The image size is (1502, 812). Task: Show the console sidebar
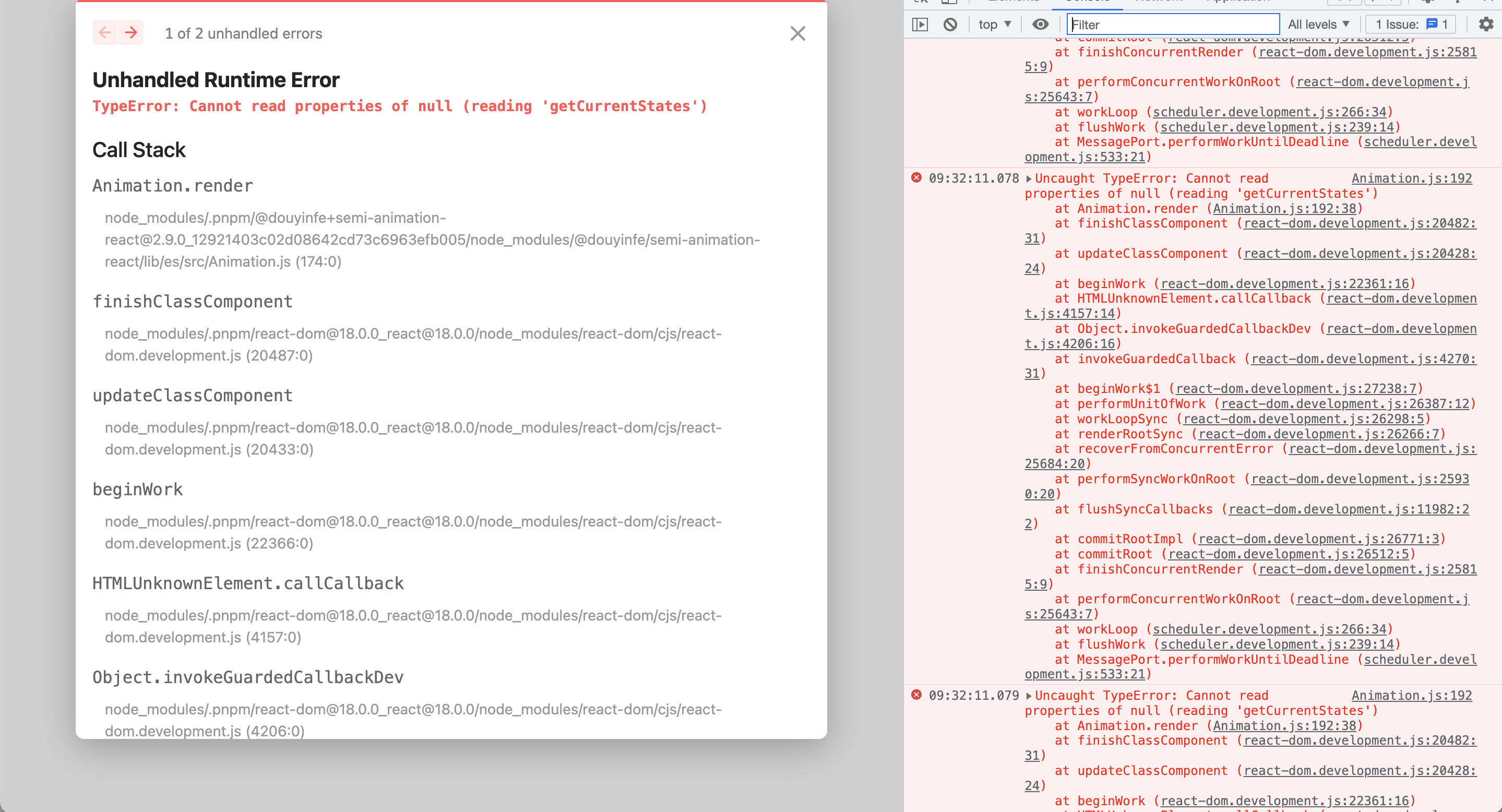click(x=920, y=24)
